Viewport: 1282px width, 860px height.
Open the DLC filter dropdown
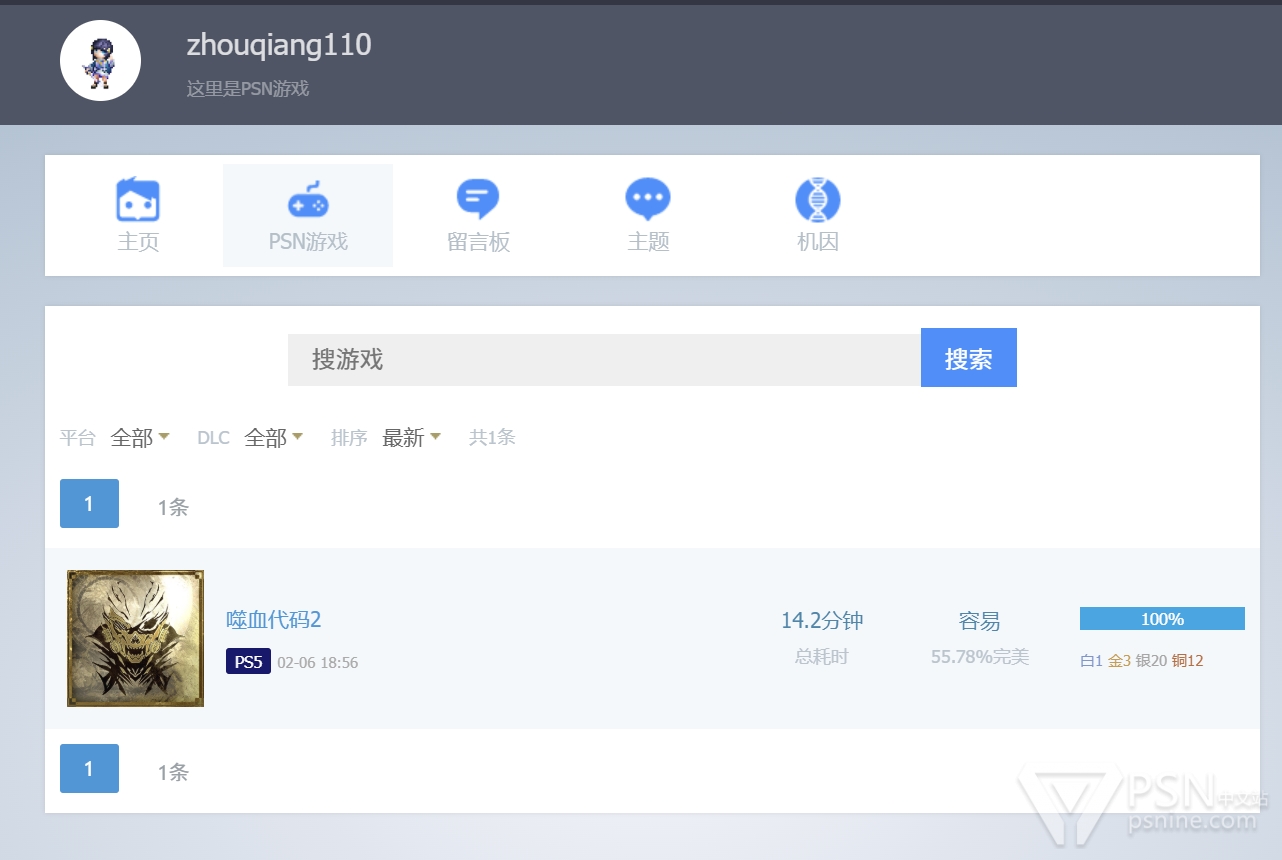point(273,438)
